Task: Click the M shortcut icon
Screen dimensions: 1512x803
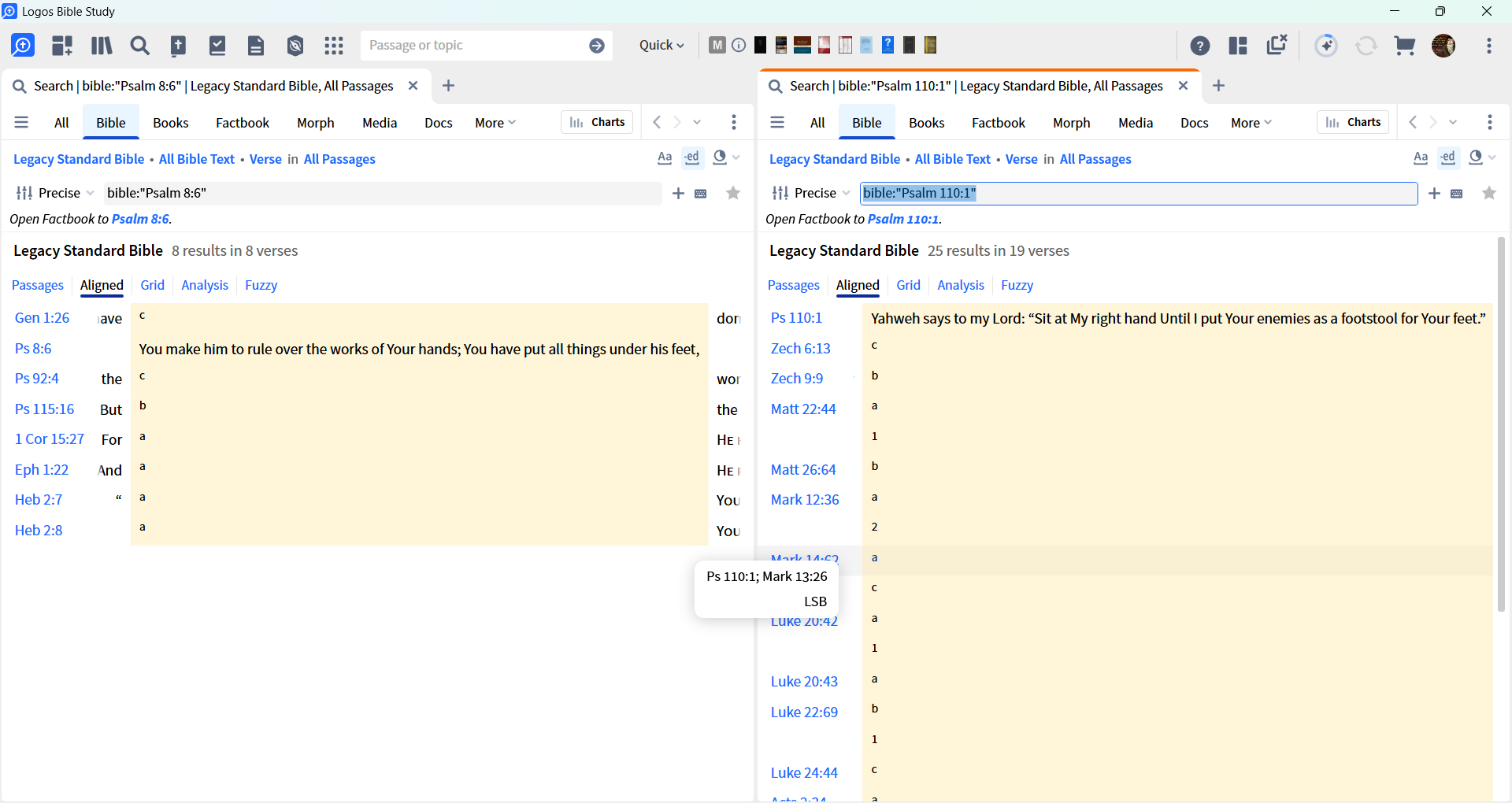Action: click(x=717, y=45)
